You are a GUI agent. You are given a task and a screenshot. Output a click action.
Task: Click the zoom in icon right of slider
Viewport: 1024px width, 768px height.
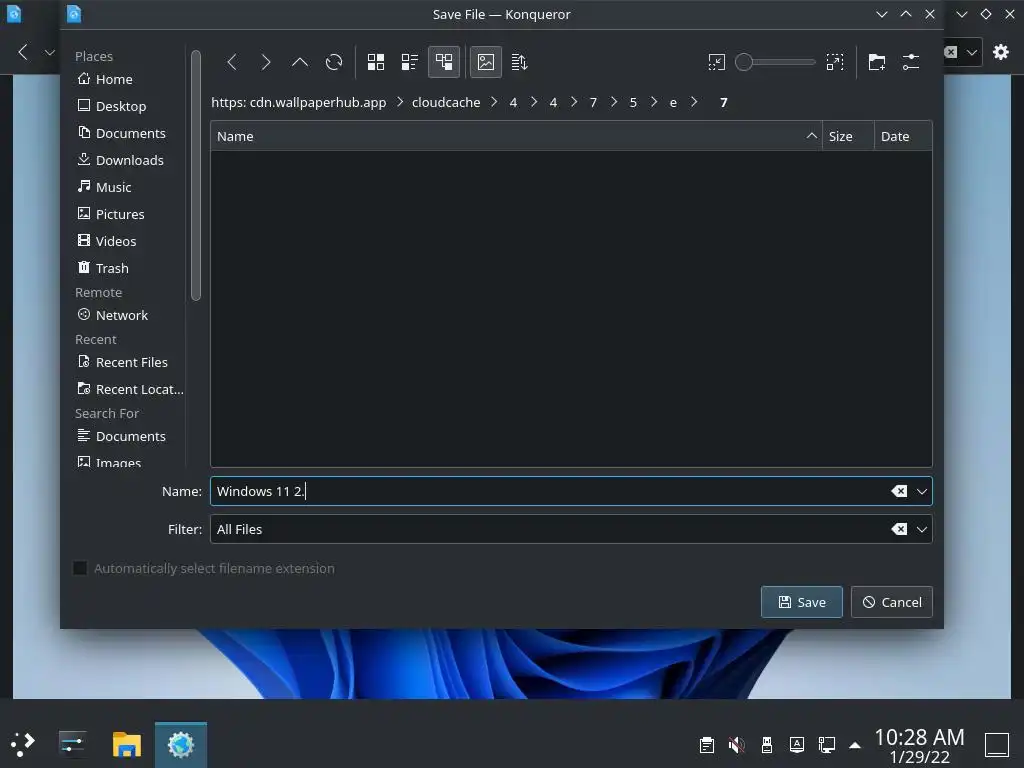point(835,62)
